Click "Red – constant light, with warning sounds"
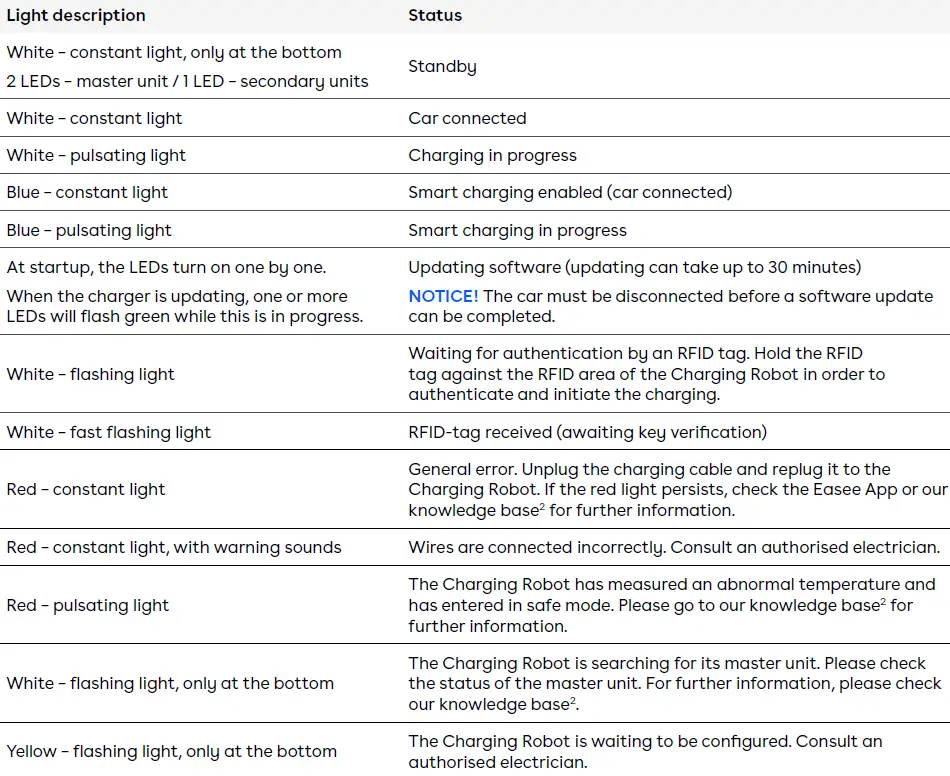This screenshot has height=776, width=950. click(174, 547)
